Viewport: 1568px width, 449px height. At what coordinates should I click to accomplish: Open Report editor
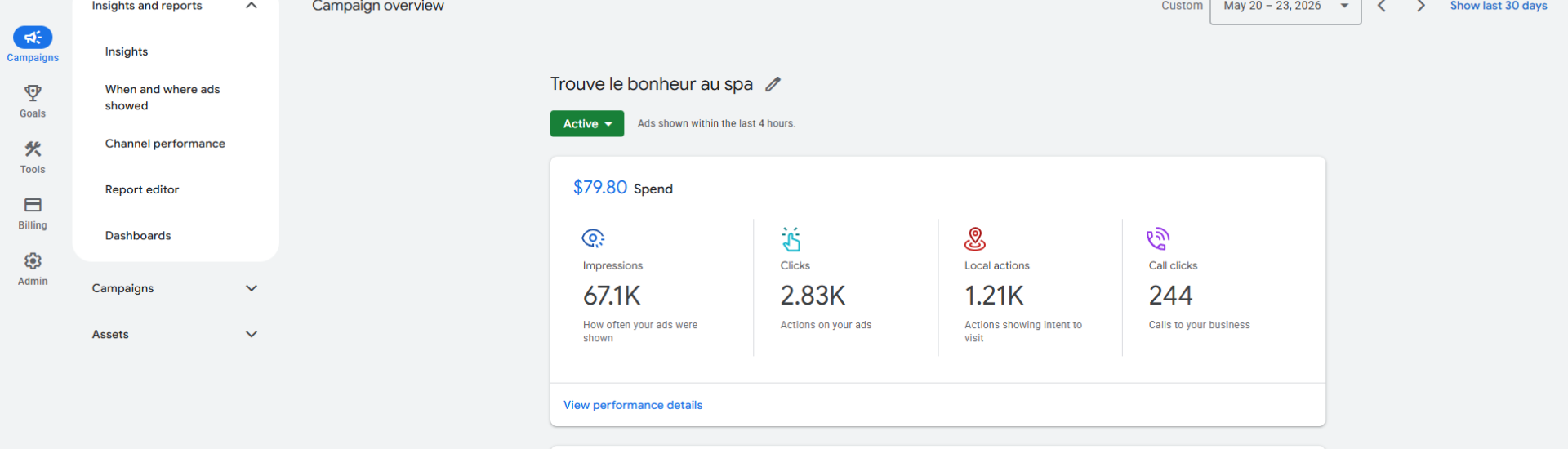click(142, 189)
